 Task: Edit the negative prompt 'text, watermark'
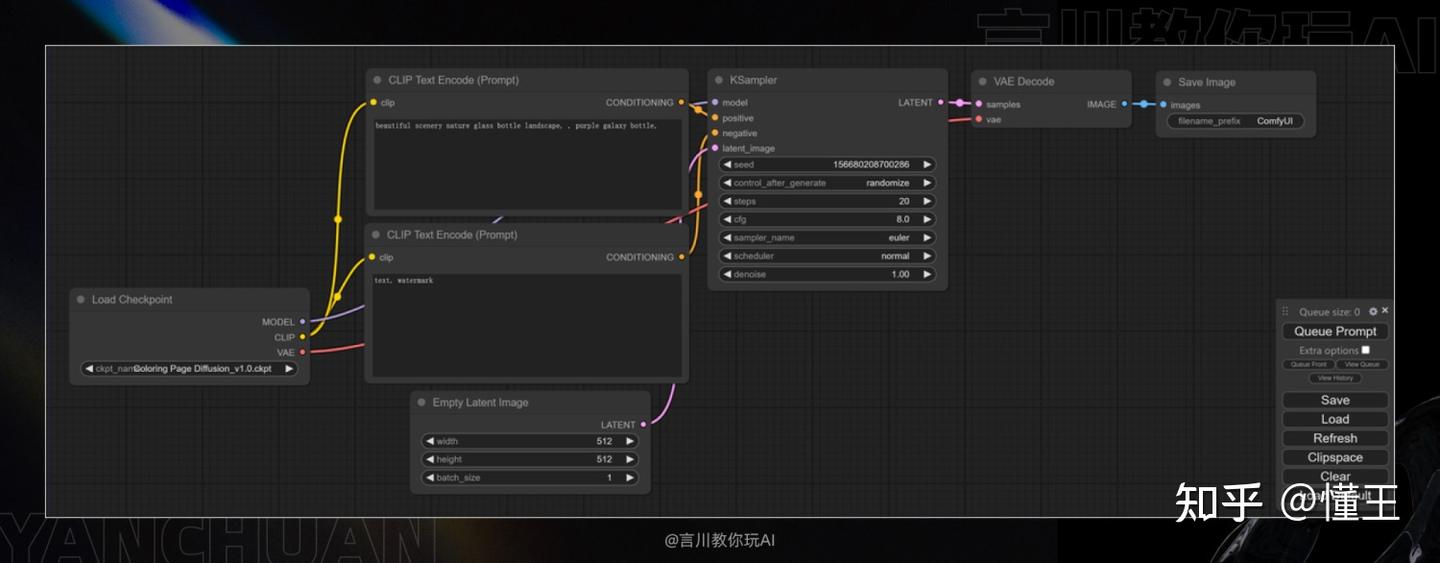coord(527,325)
